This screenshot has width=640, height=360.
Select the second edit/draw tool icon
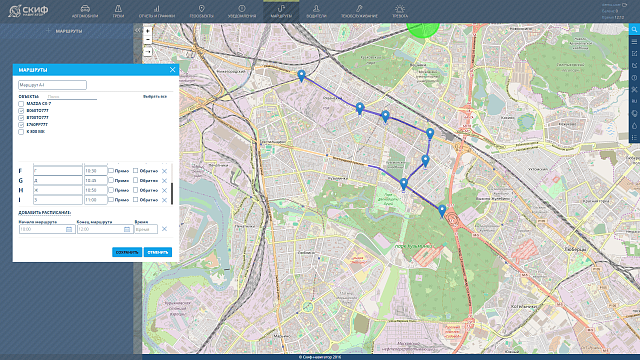(634, 65)
